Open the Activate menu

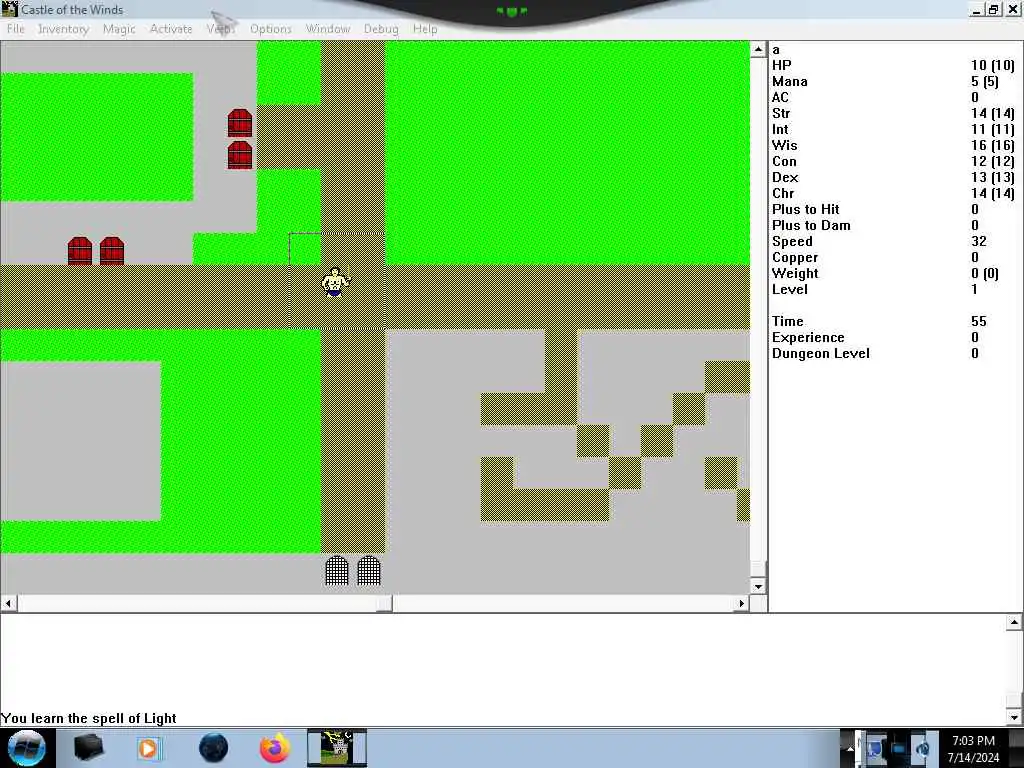[x=171, y=29]
